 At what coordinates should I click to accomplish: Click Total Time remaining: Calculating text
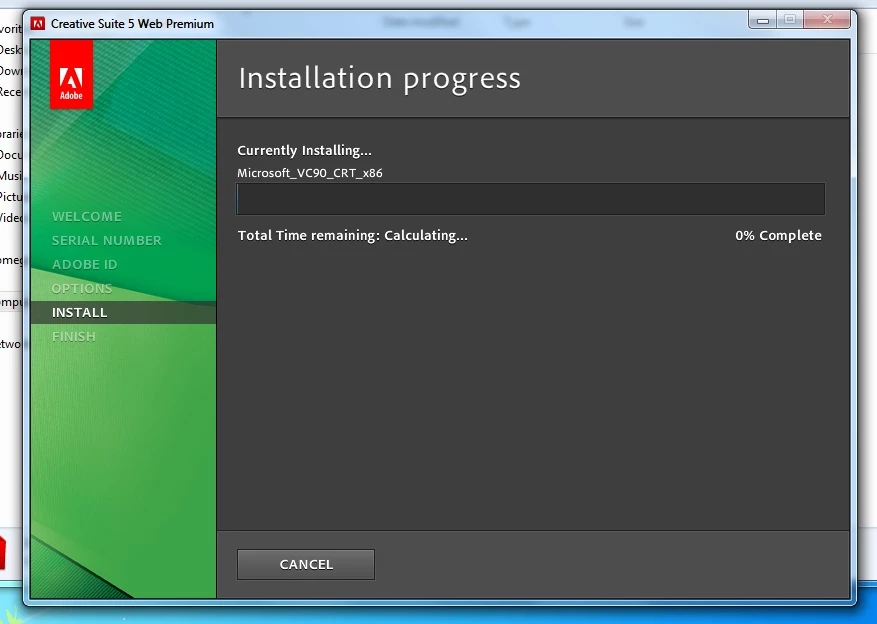(352, 235)
